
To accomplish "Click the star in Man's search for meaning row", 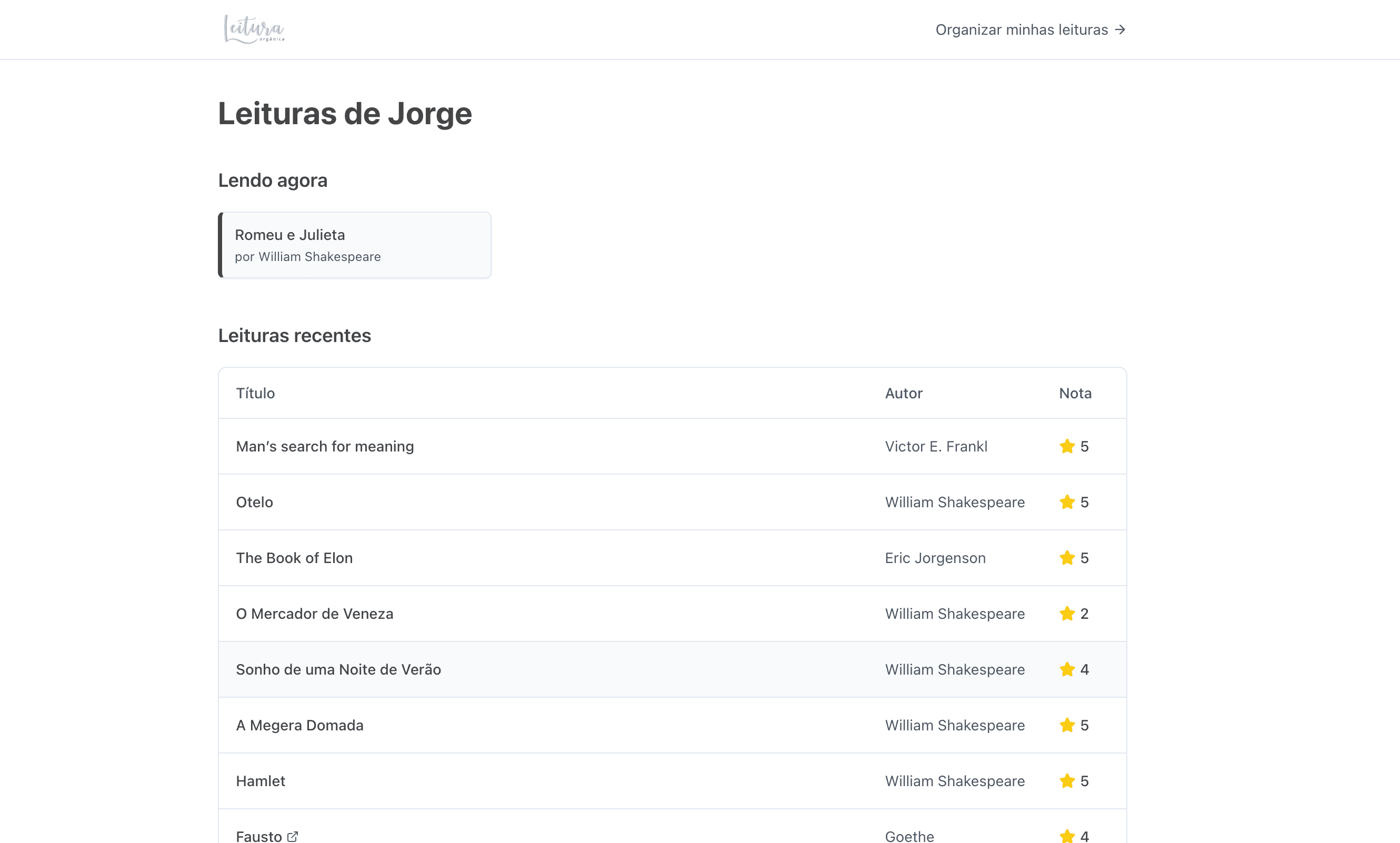I will pyautogui.click(x=1067, y=446).
